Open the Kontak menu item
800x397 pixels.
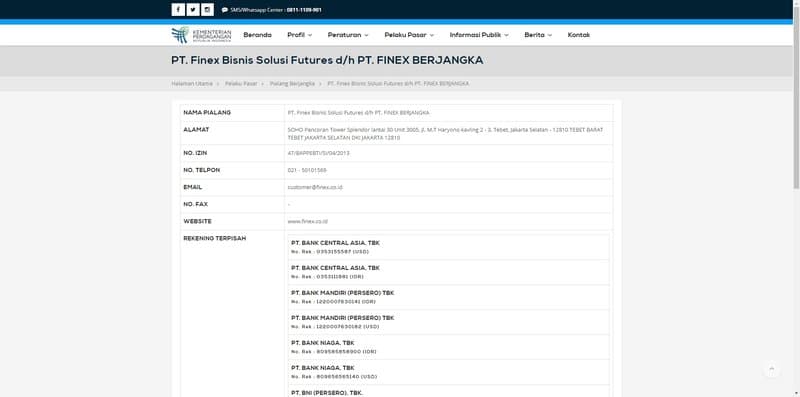pyautogui.click(x=579, y=35)
